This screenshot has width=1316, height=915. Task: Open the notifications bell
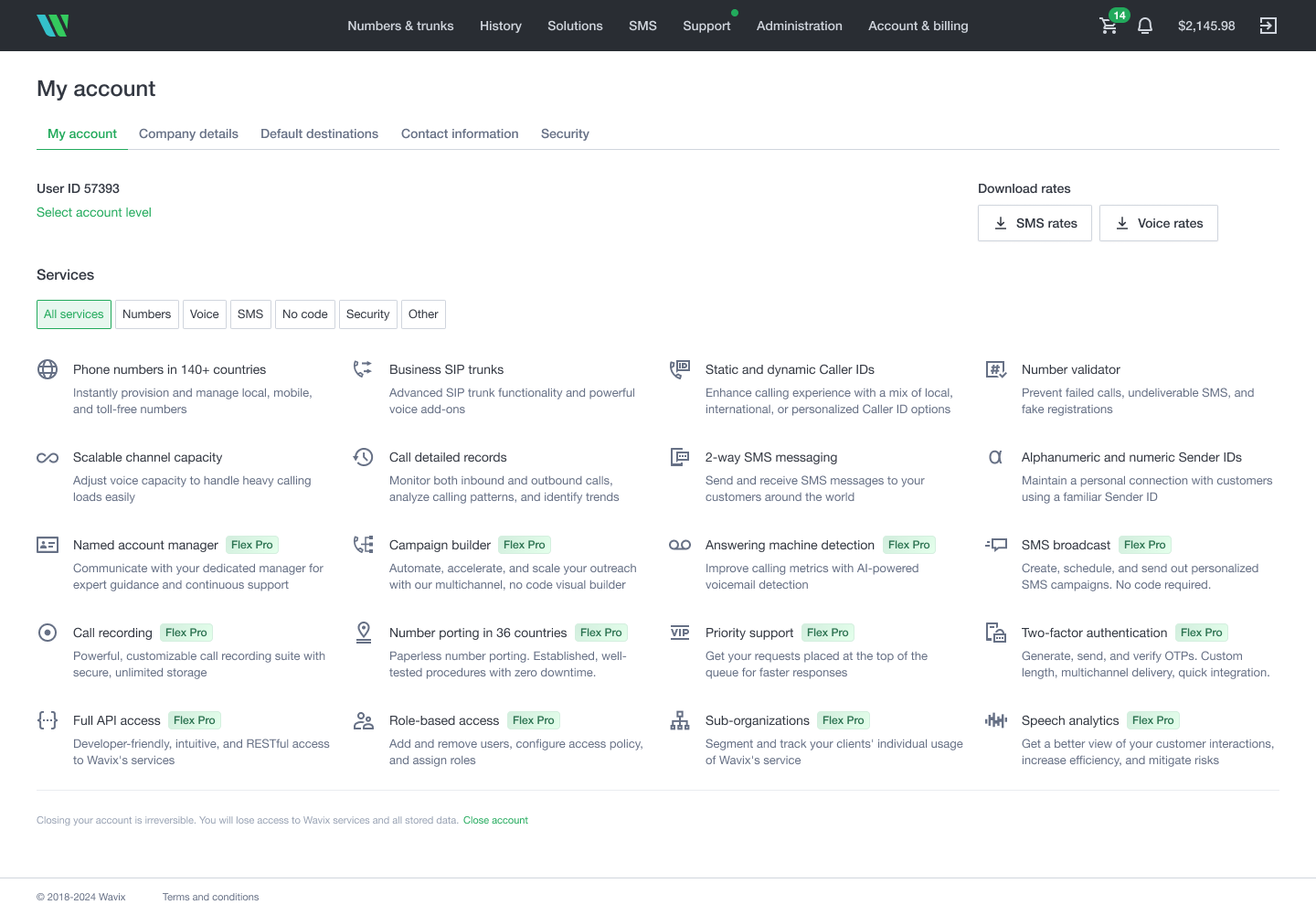point(1145,26)
